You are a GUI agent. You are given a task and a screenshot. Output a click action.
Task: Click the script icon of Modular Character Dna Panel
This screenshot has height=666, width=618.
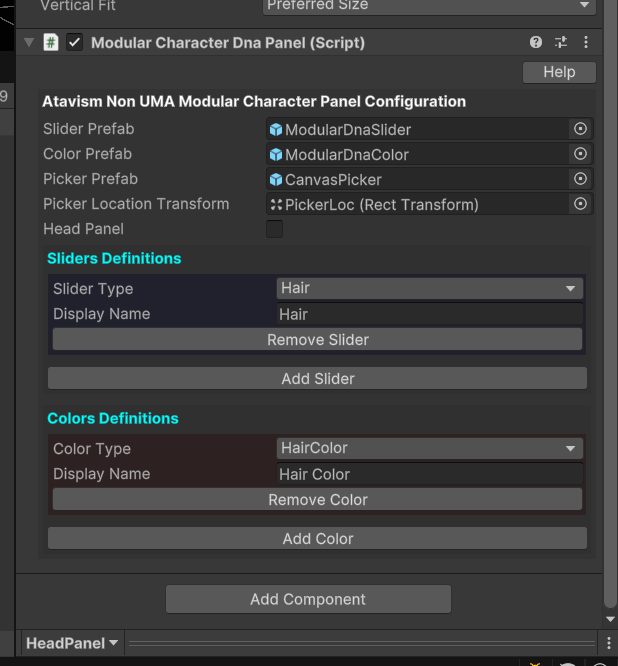pyautogui.click(x=51, y=43)
